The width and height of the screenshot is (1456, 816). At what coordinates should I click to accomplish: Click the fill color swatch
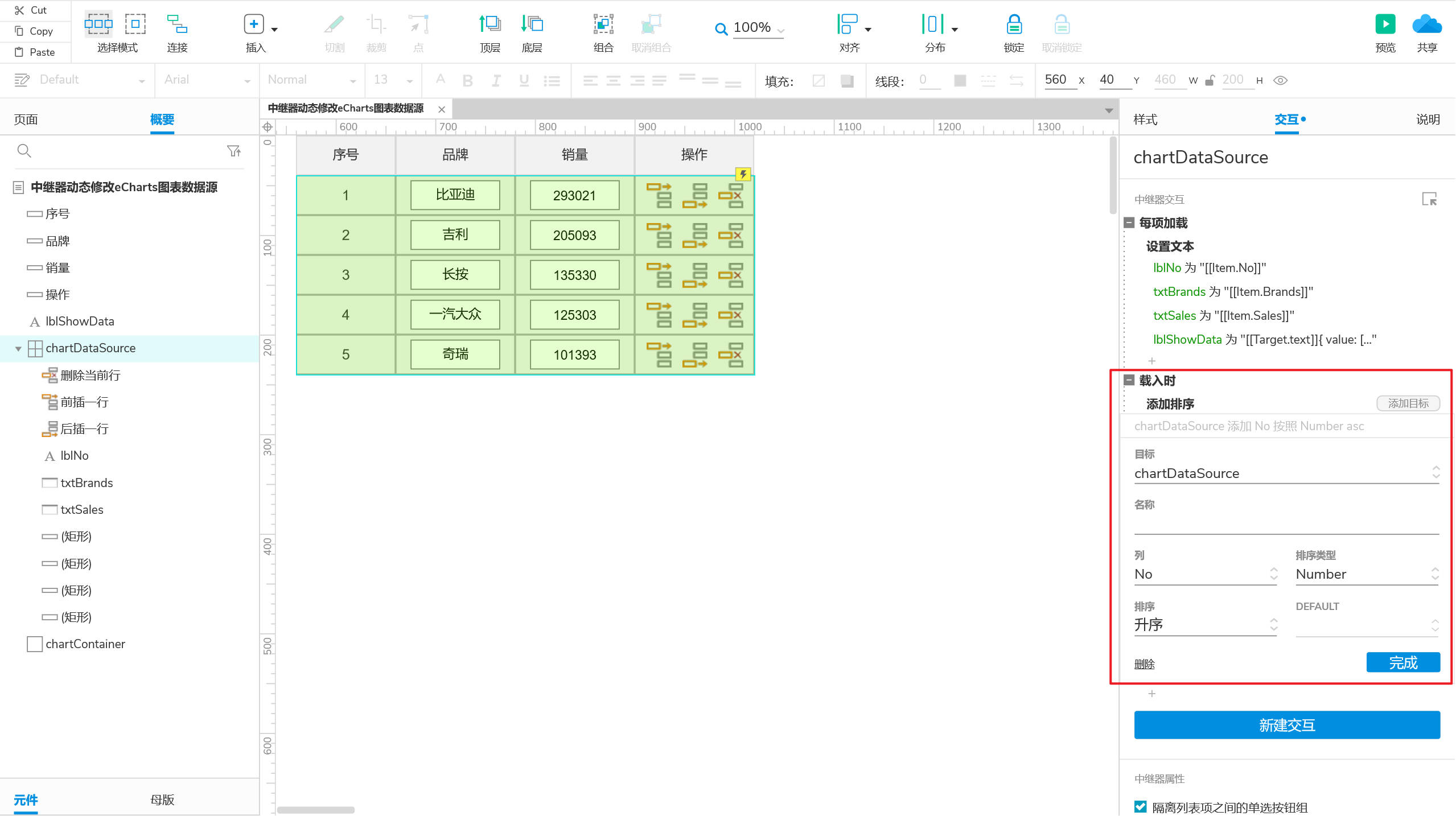847,81
